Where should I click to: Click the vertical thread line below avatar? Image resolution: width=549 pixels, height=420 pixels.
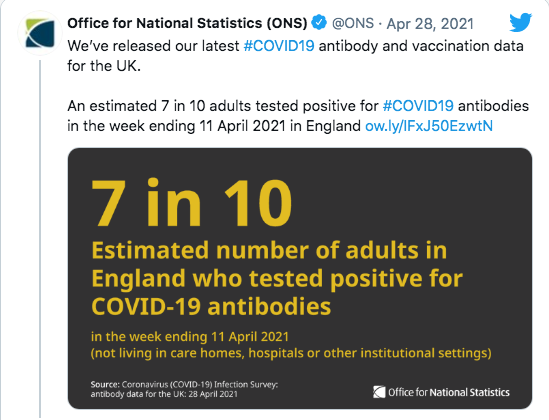[x=40, y=239]
